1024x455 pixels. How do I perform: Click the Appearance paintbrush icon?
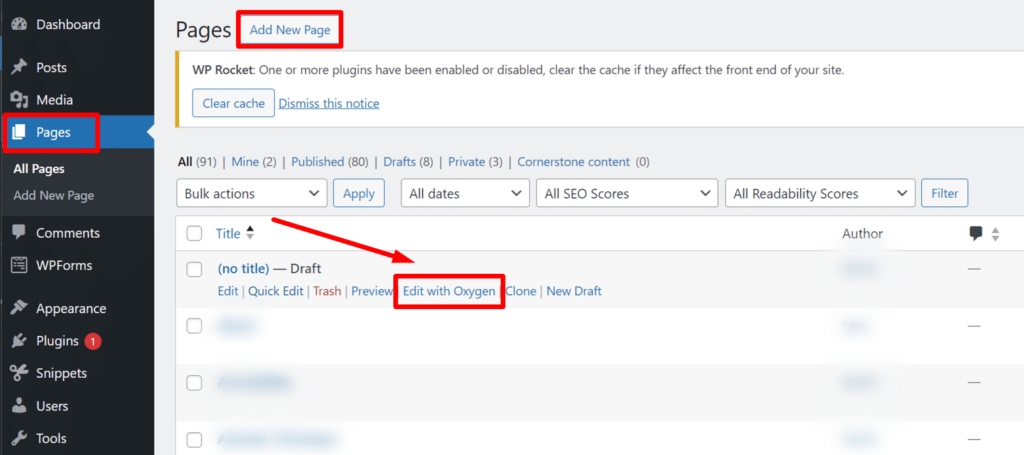click(x=18, y=309)
